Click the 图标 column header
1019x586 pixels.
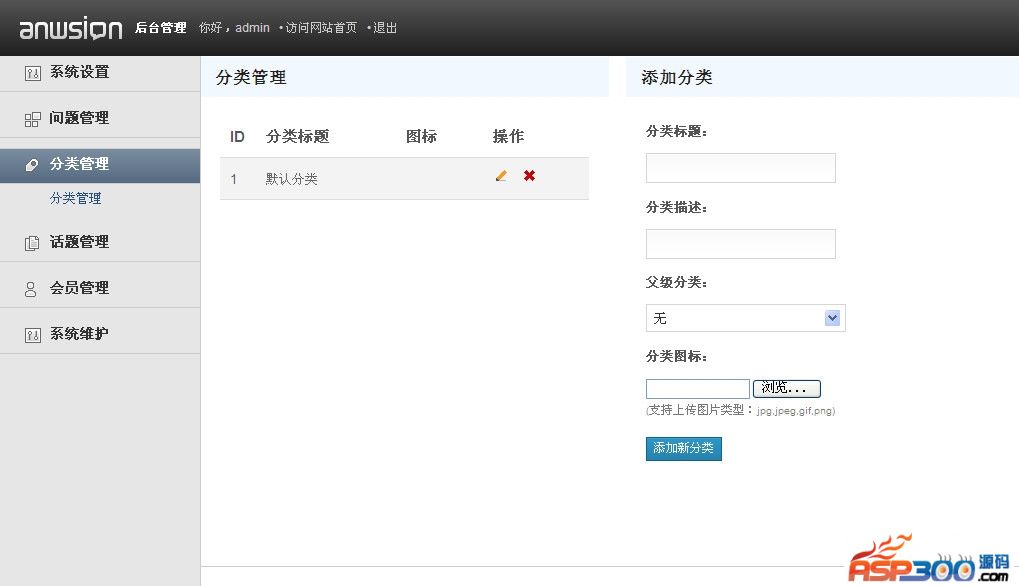421,136
